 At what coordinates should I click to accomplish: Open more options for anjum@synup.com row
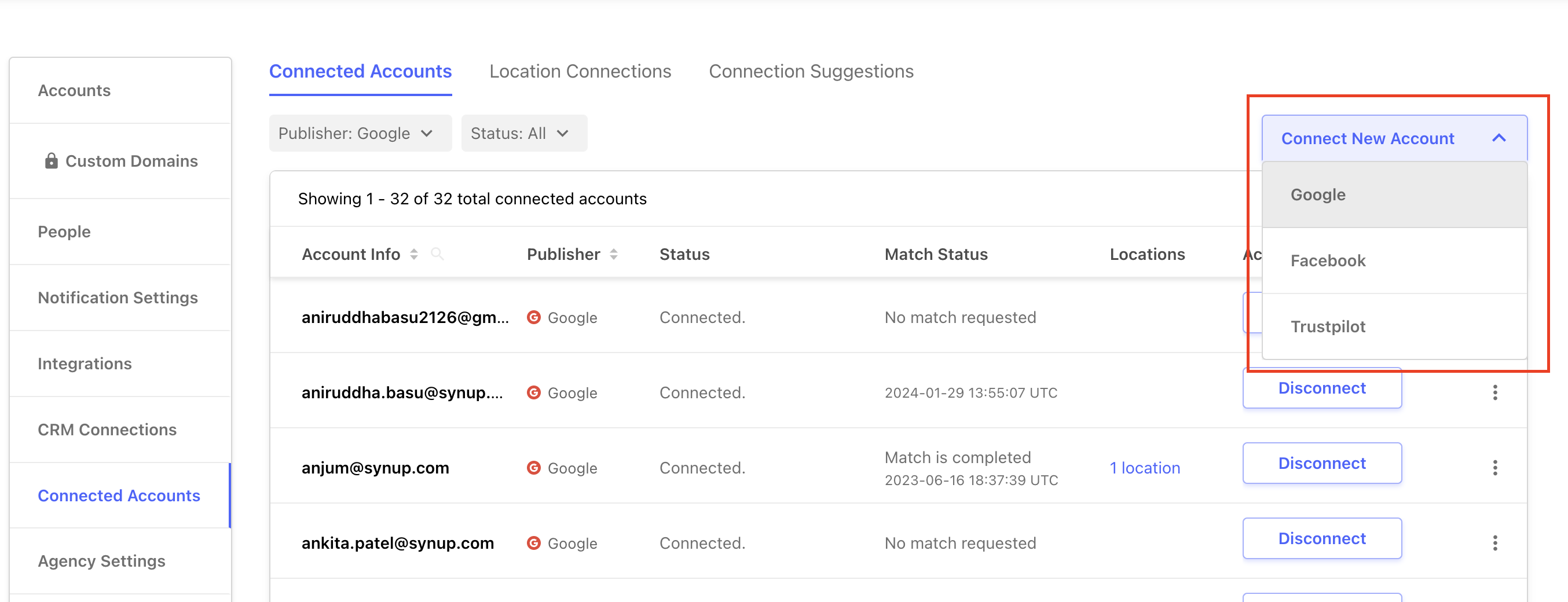click(1494, 468)
